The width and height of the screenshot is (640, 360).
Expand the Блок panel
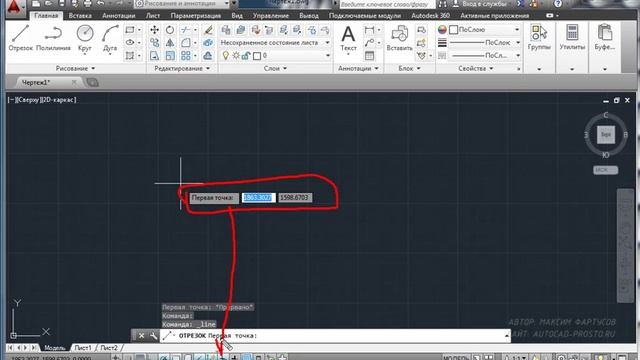click(409, 68)
